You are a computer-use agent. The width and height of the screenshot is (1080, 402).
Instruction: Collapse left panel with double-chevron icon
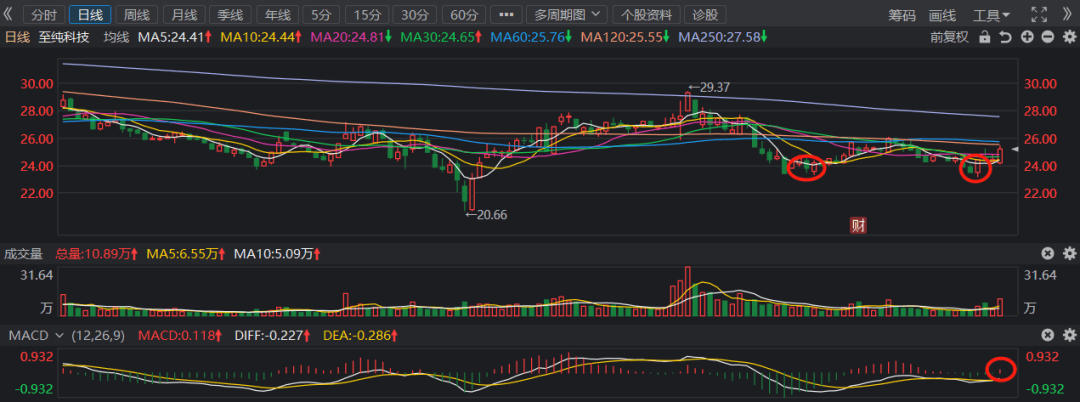tap(11, 15)
